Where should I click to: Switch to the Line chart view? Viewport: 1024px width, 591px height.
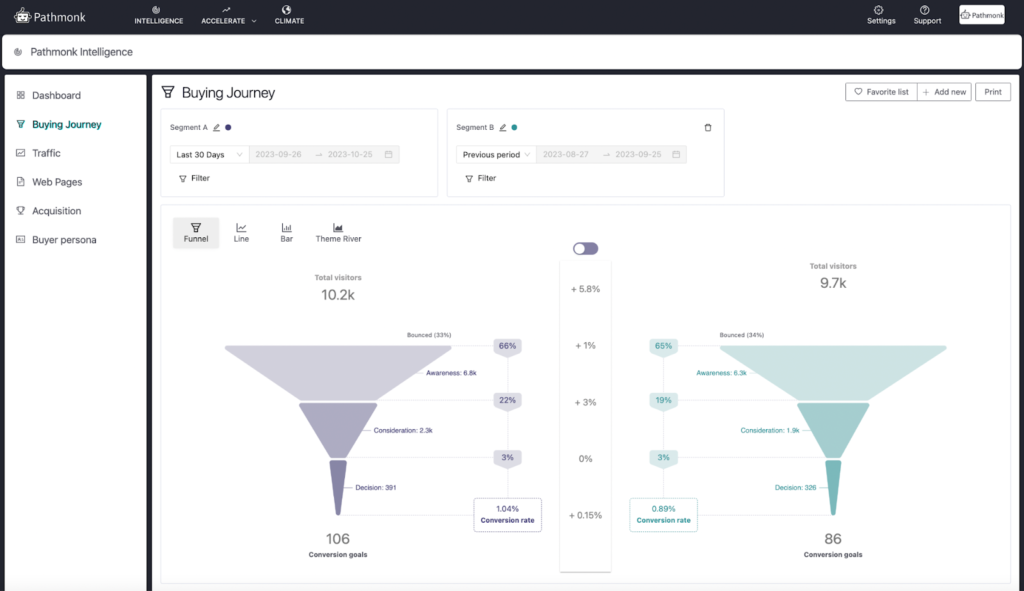coord(241,232)
